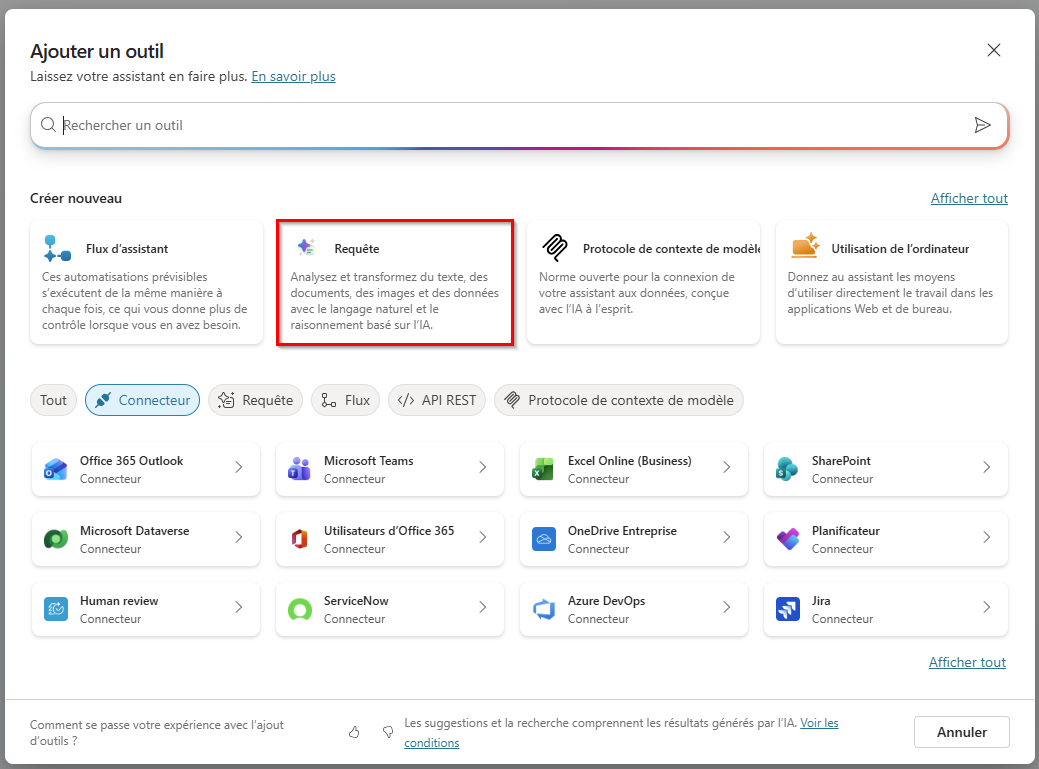This screenshot has width=1039, height=769.
Task: Expand the Microsoft Dataverse chevron
Action: (x=239, y=537)
